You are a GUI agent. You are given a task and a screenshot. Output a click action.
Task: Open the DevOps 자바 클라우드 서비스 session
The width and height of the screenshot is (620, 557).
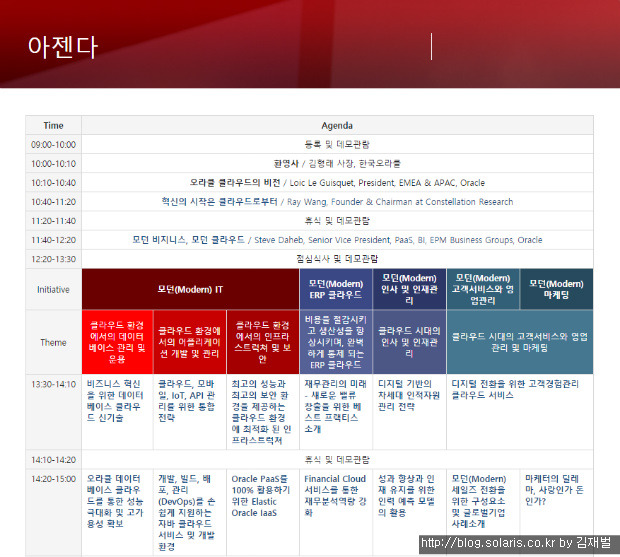pos(187,513)
